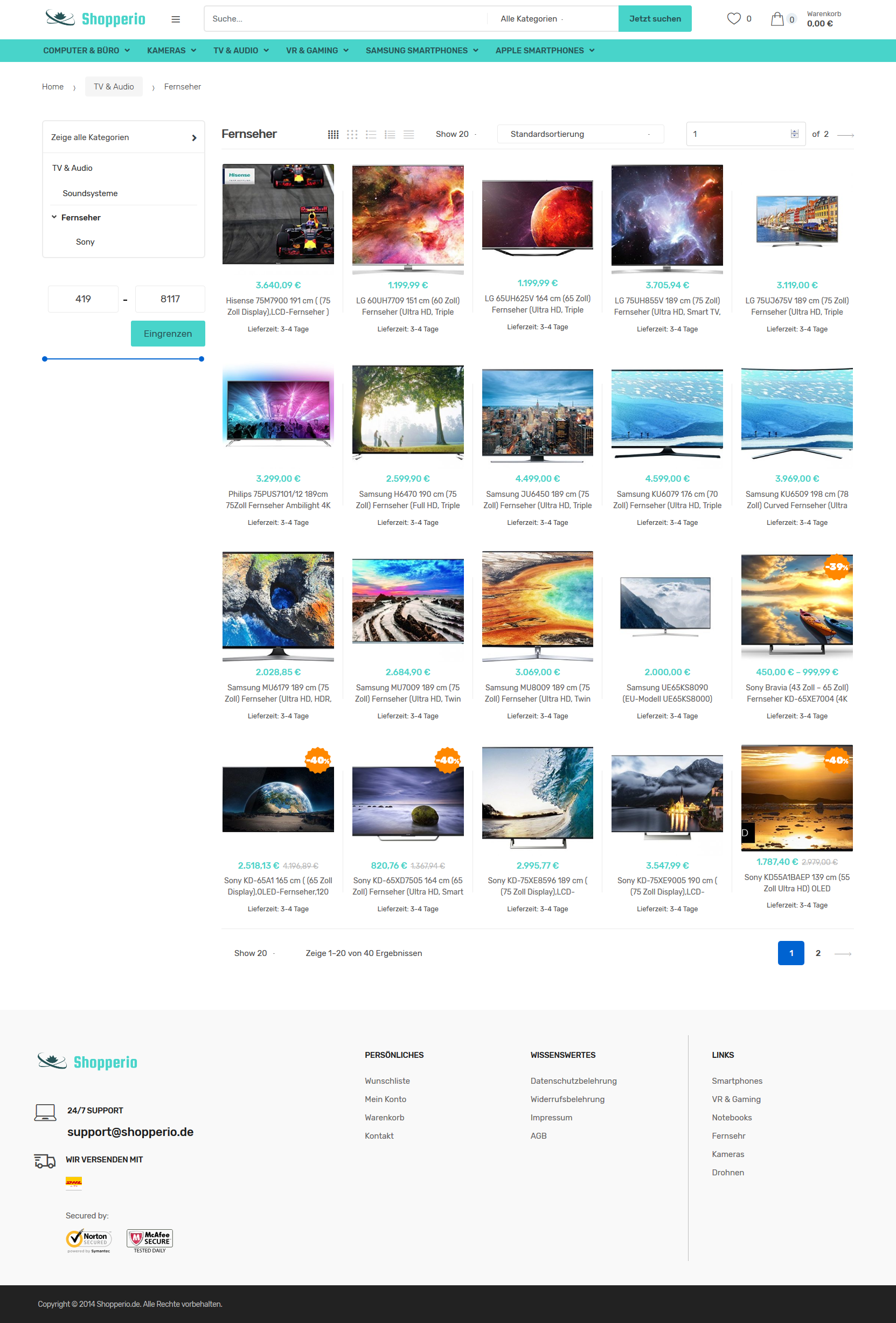Click Datenschutzbelehrung footer link
The height and width of the screenshot is (1323, 896).
click(x=574, y=1081)
